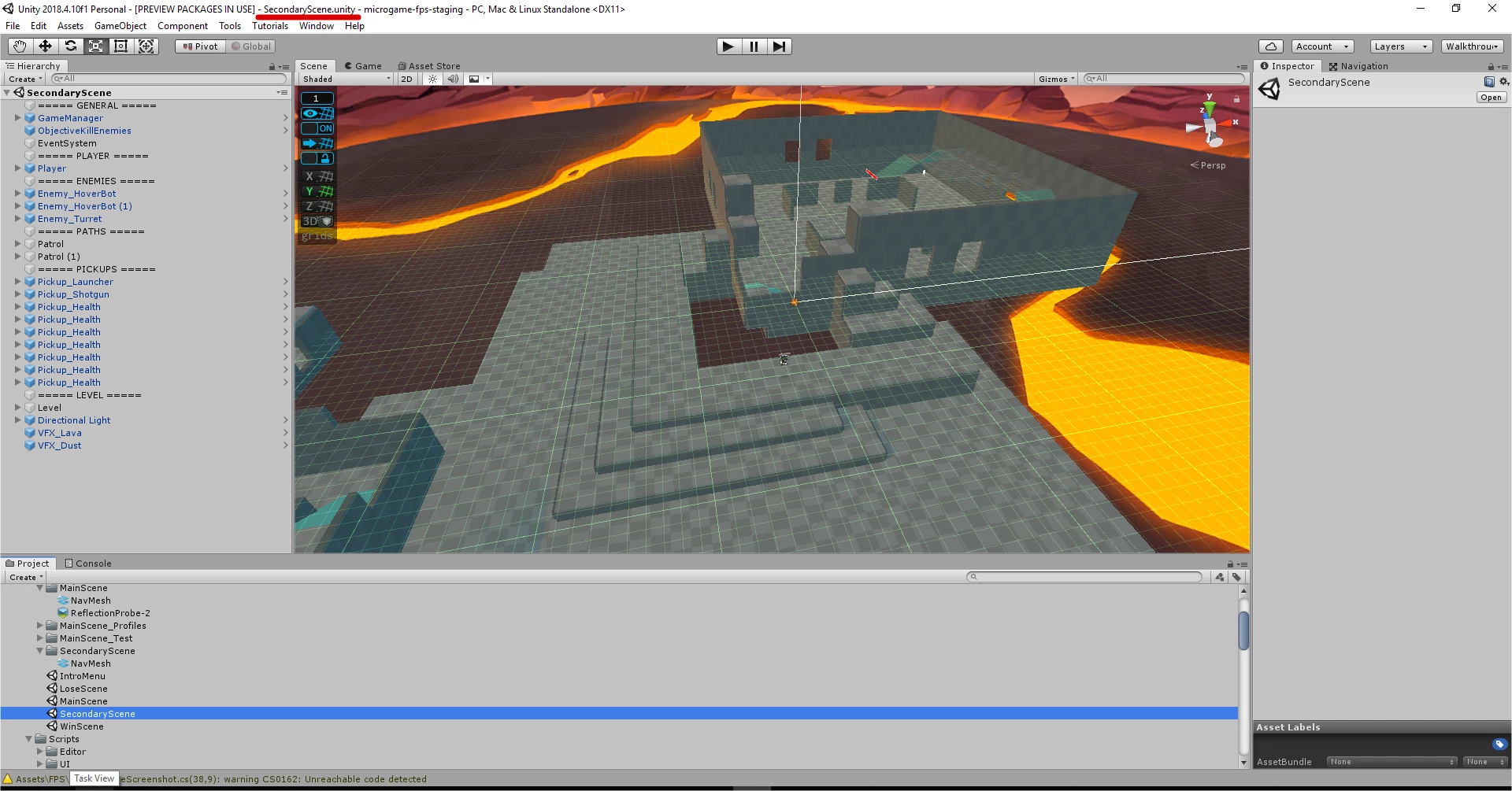Select the Rotate tool
The height and width of the screenshot is (791, 1512).
pos(70,46)
